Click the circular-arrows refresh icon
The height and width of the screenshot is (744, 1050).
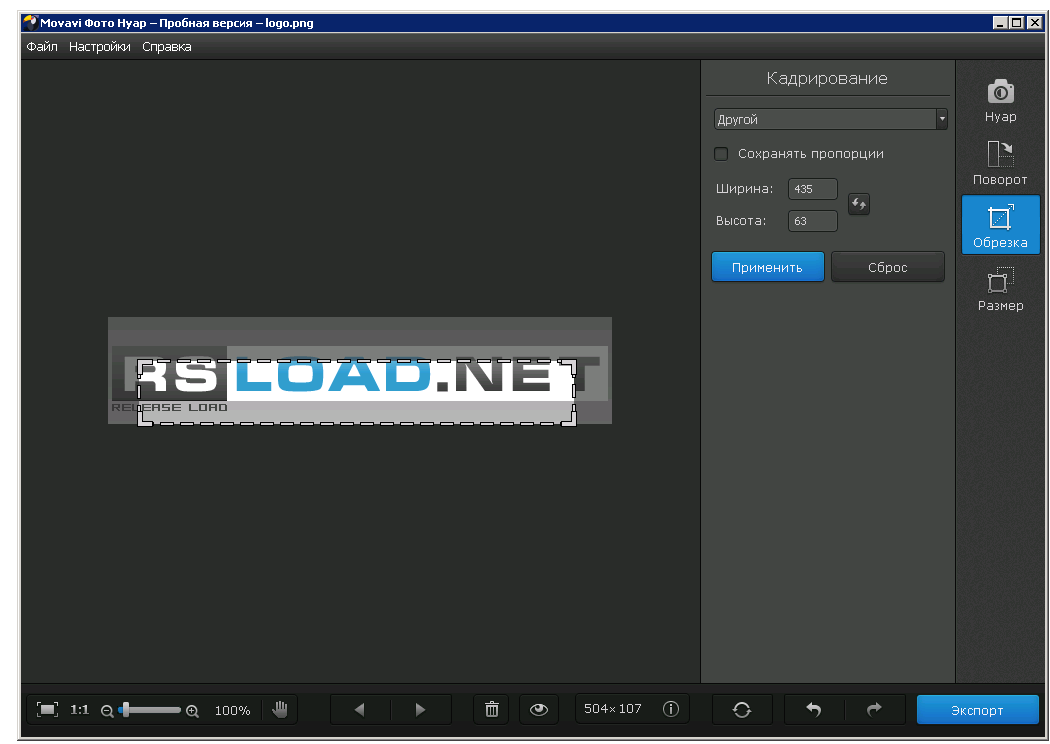[x=742, y=709]
